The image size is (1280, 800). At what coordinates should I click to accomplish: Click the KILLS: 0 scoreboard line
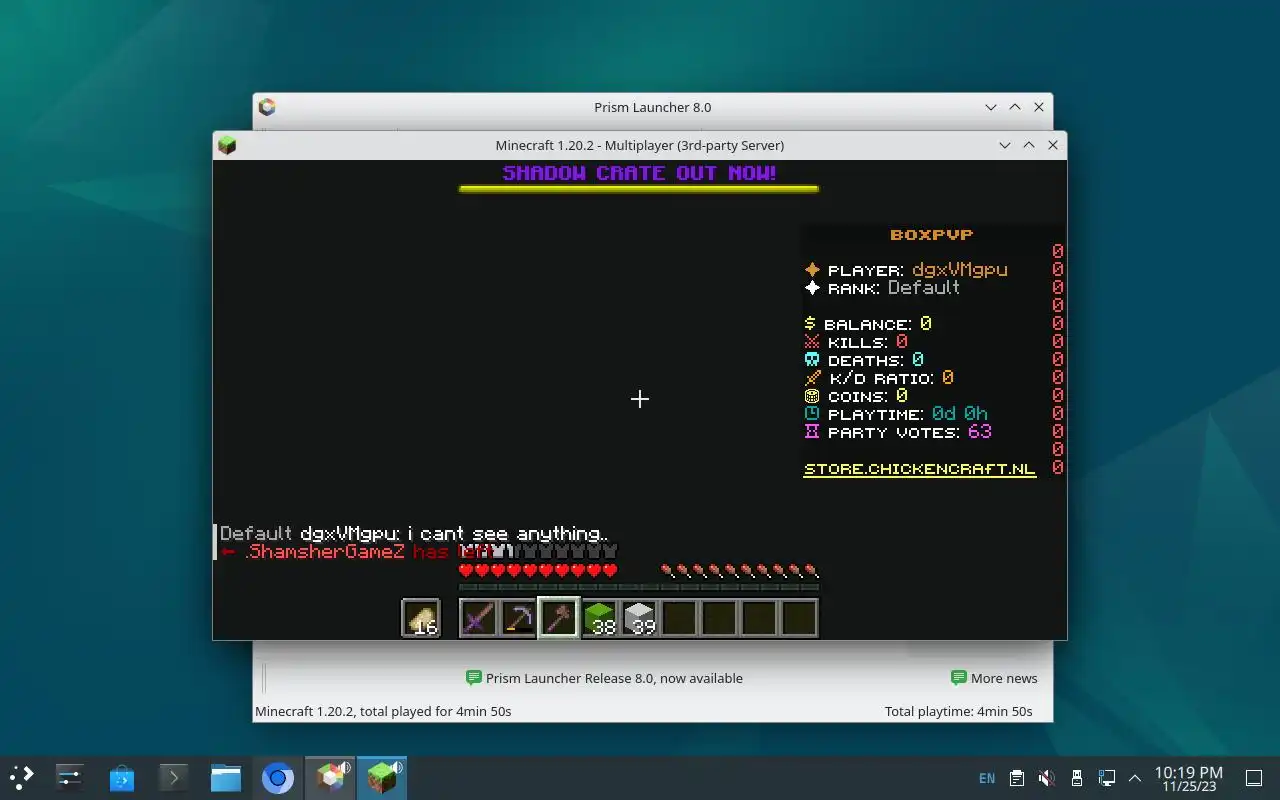point(857,342)
